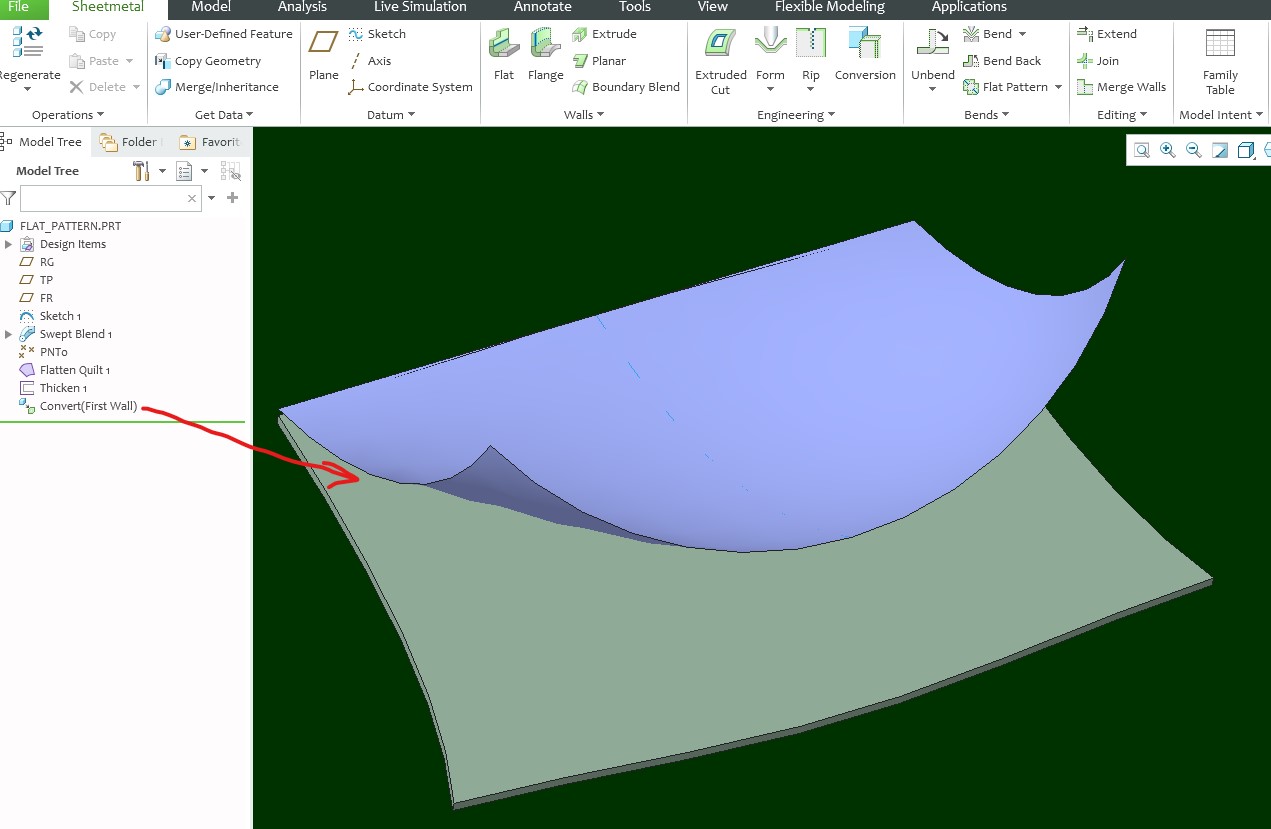Switch to the Analysis ribbon tab
Screen dimensions: 1271x829
point(302,8)
